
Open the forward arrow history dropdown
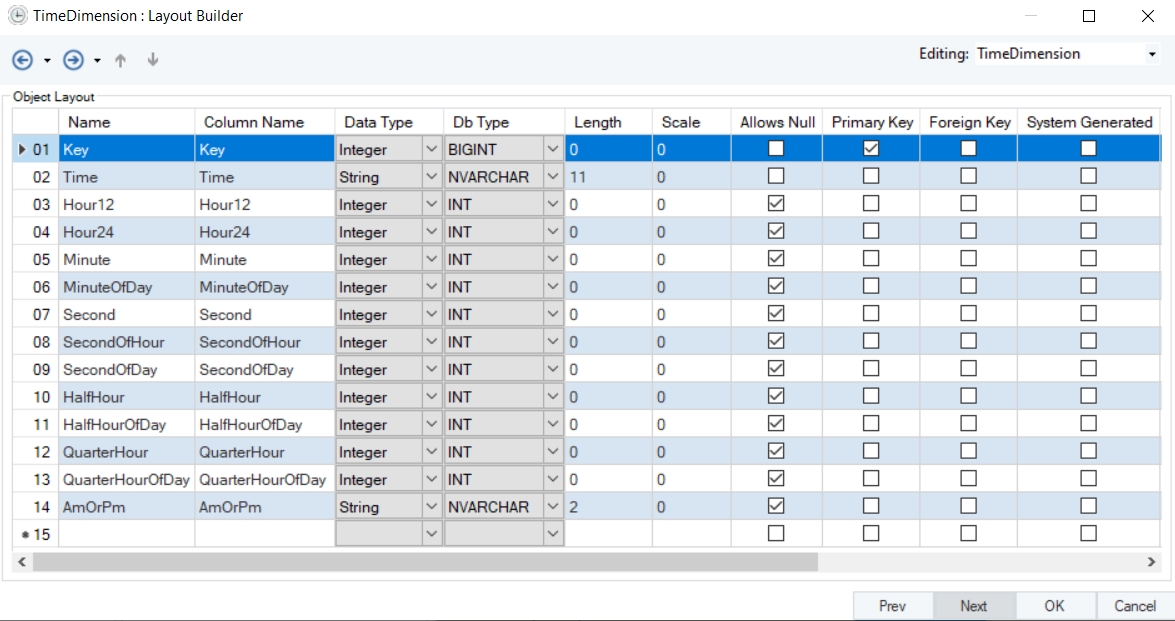click(x=97, y=61)
